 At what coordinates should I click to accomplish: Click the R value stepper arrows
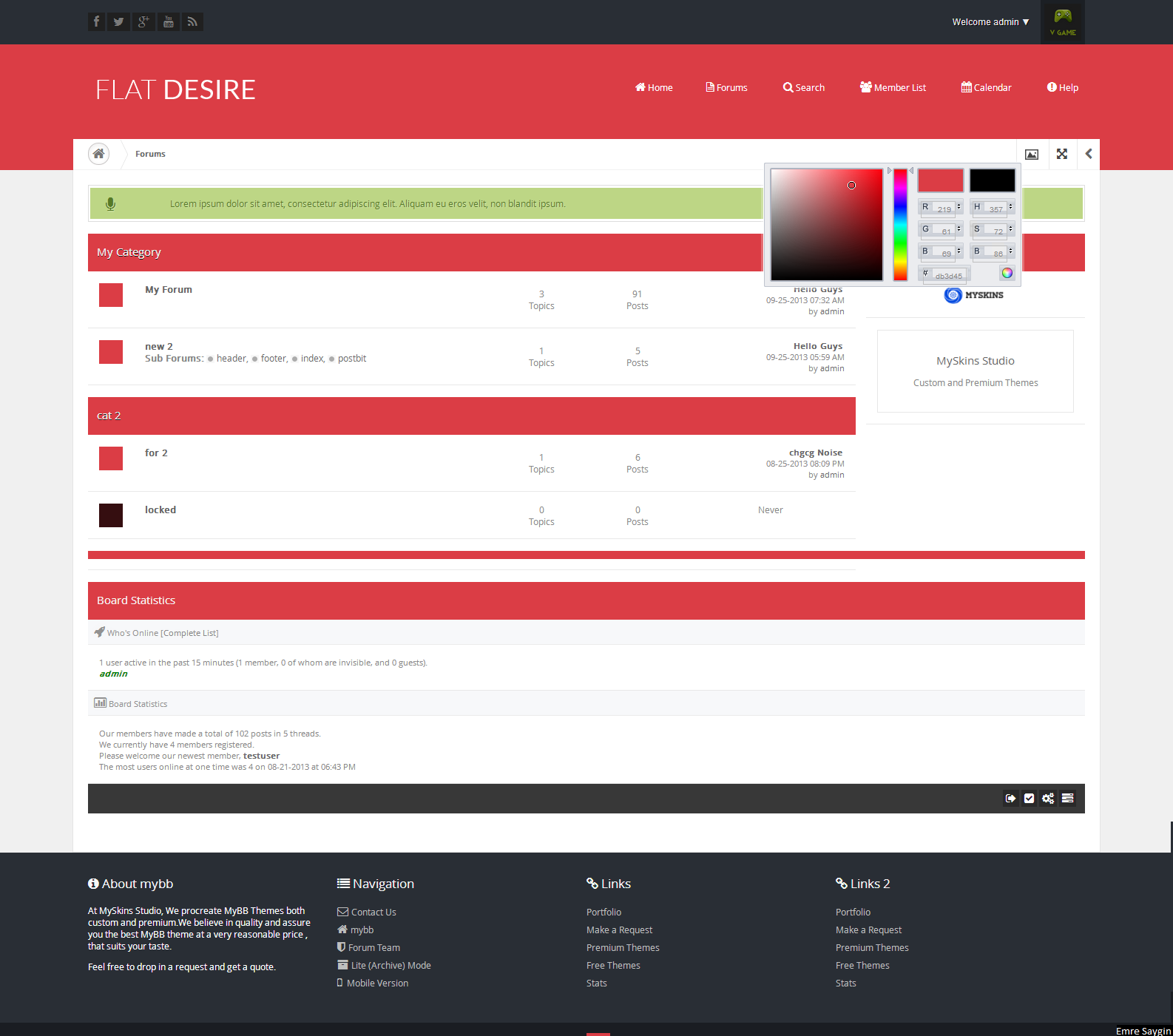[x=959, y=207]
